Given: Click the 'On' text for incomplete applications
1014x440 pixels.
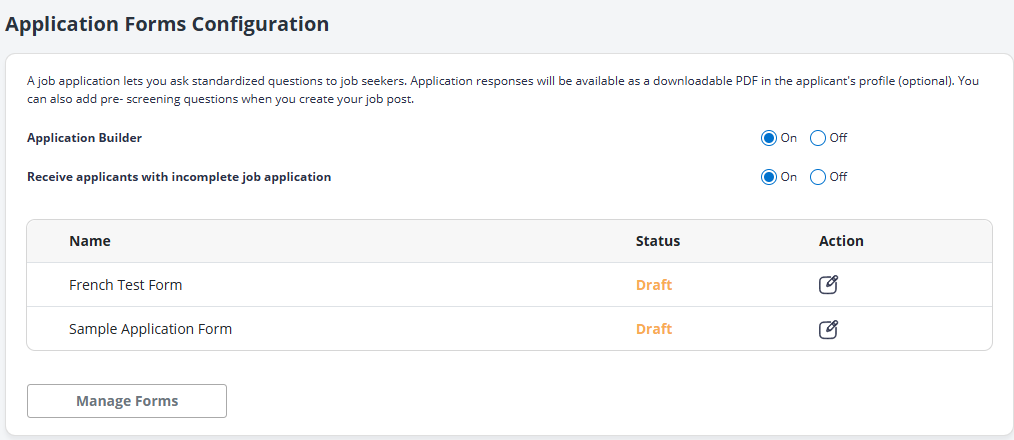Looking at the screenshot, I should [788, 177].
